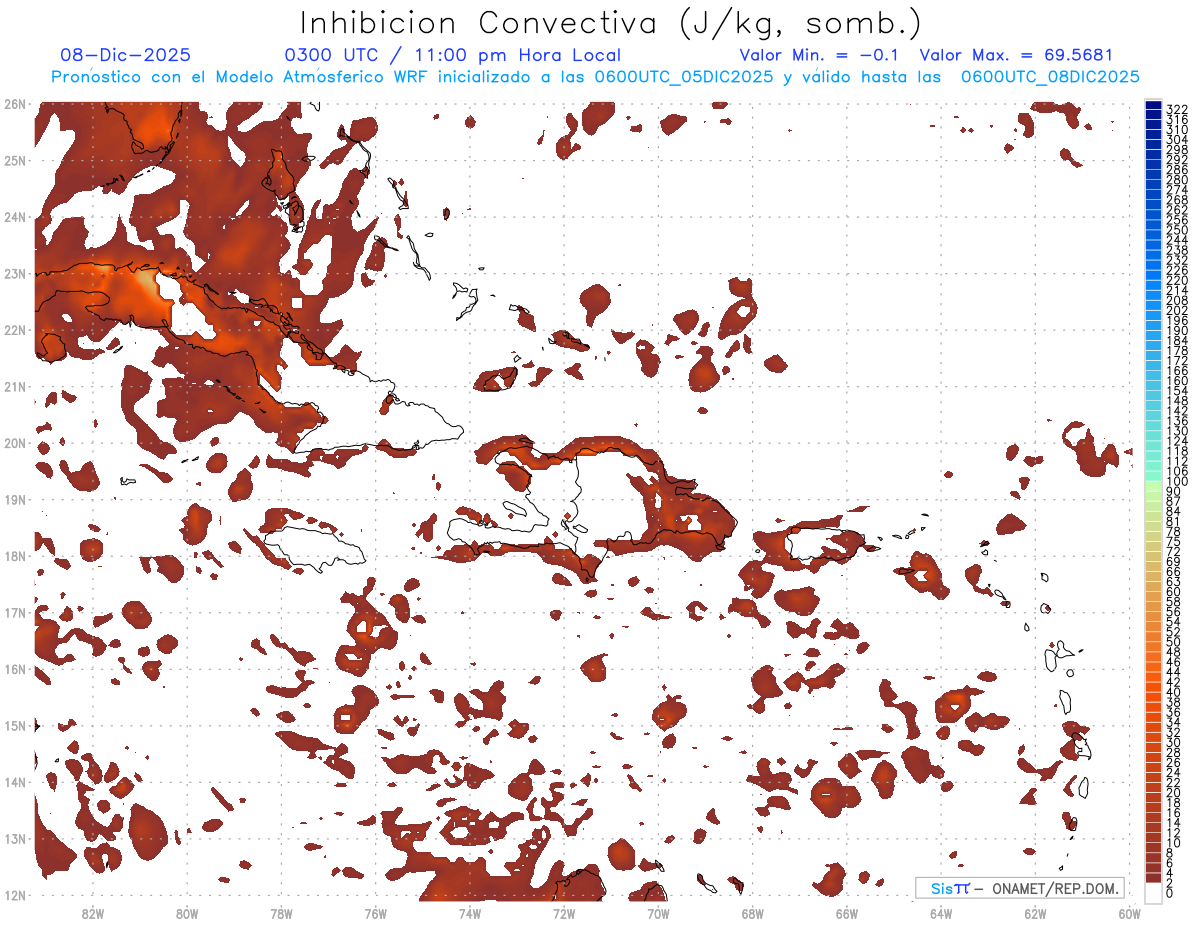Click the '24N' latitude label

(15, 217)
